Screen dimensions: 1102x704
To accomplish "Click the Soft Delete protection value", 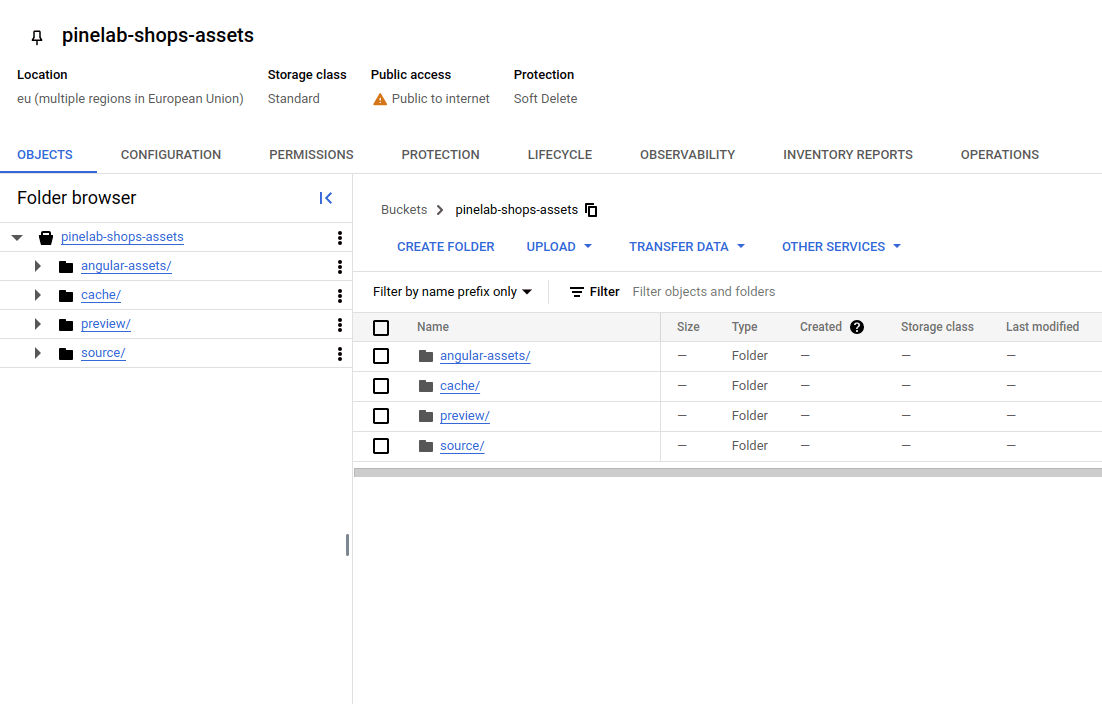I will point(545,99).
